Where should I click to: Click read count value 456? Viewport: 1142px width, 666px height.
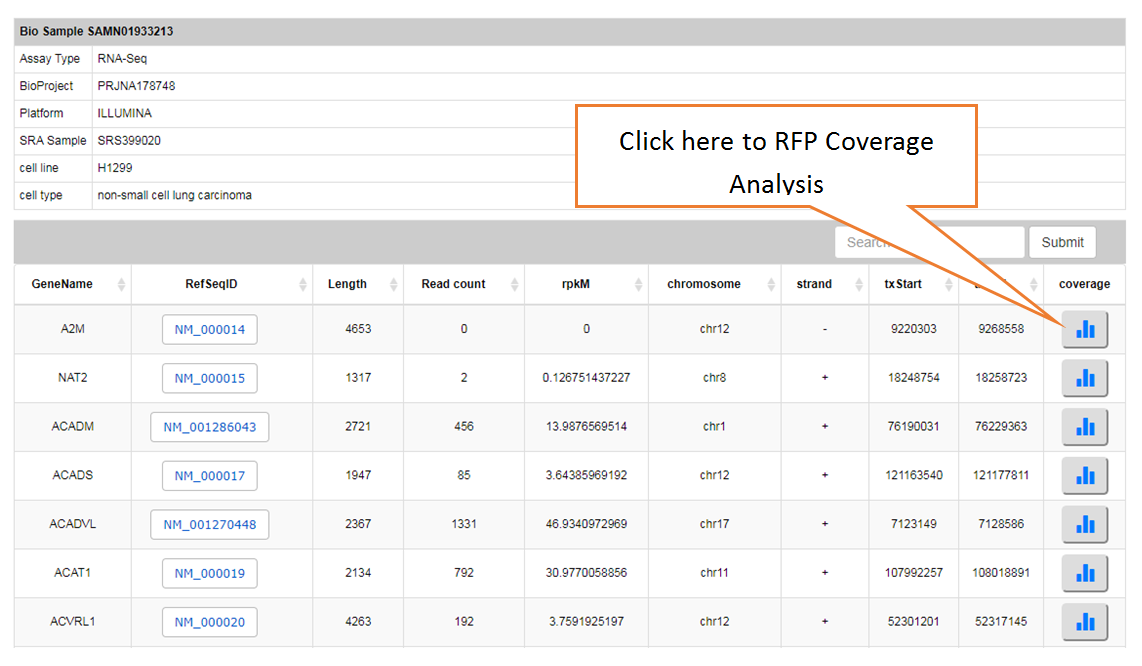click(464, 427)
